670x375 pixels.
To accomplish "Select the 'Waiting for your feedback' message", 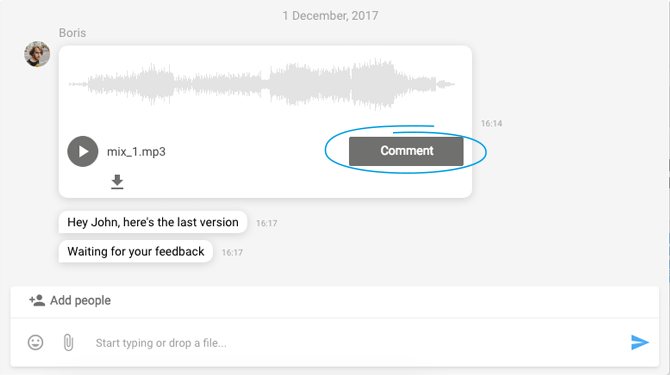I will [136, 252].
